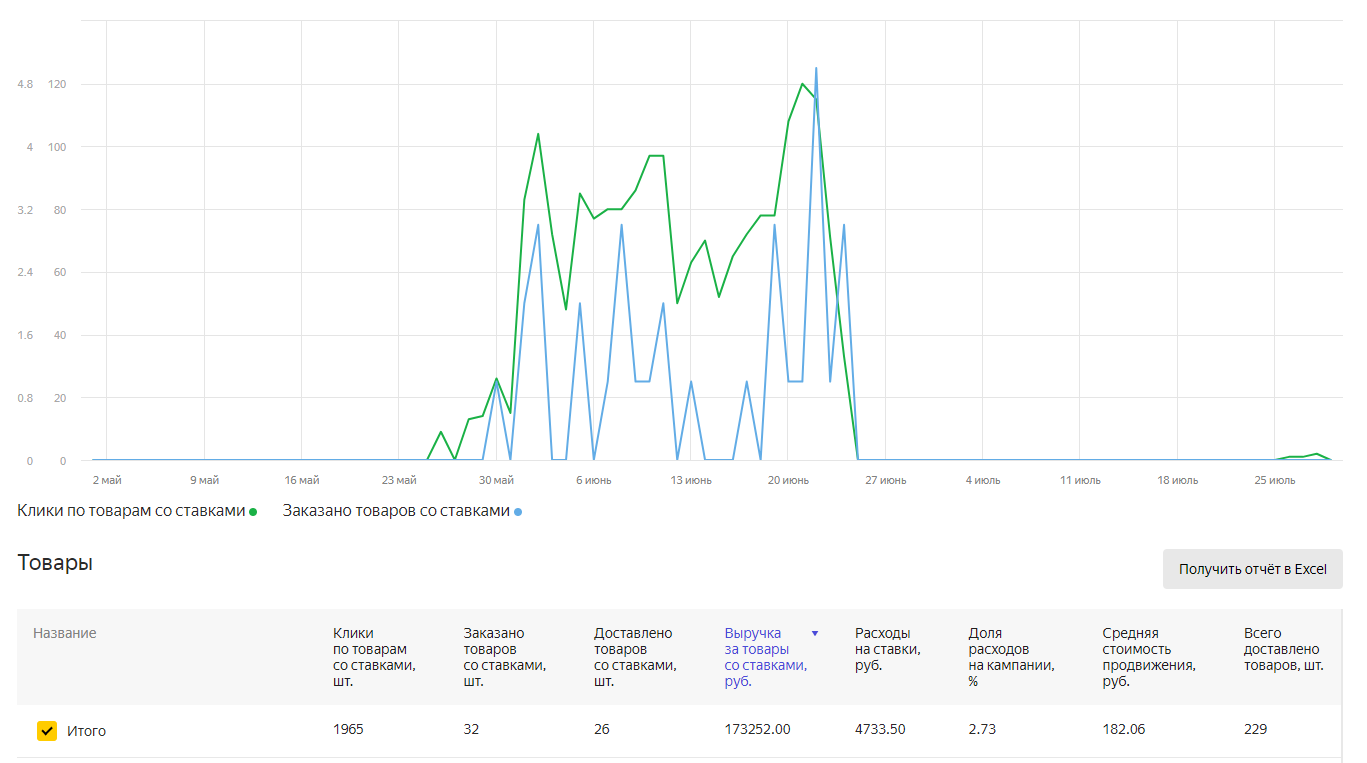The image size is (1367, 763).
Task: Sort by Выручка за товары со ставками column
Action: pos(765,657)
